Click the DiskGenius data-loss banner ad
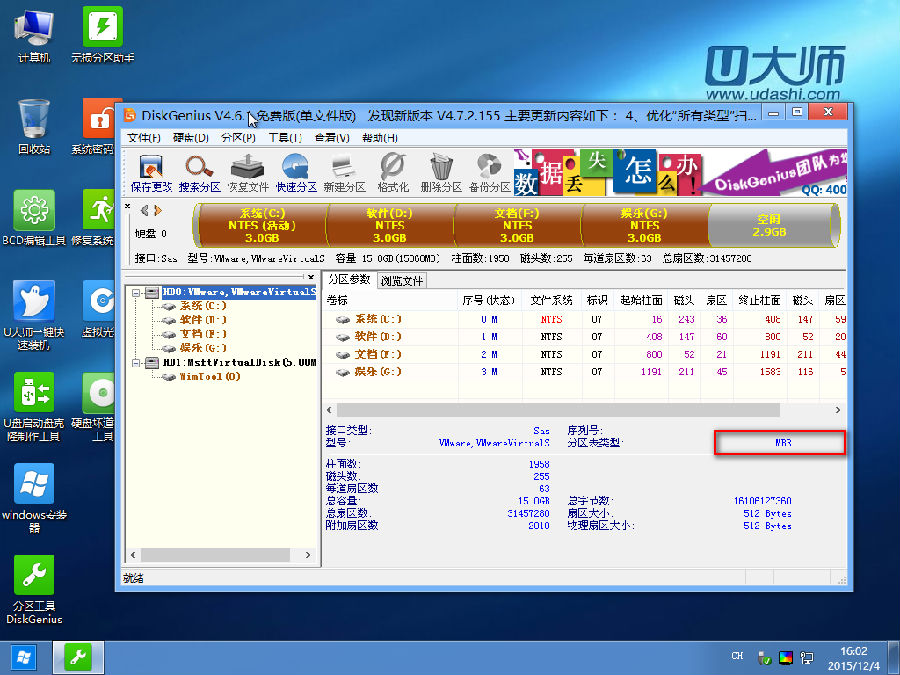Image resolution: width=900 pixels, height=675 pixels. tap(680, 172)
